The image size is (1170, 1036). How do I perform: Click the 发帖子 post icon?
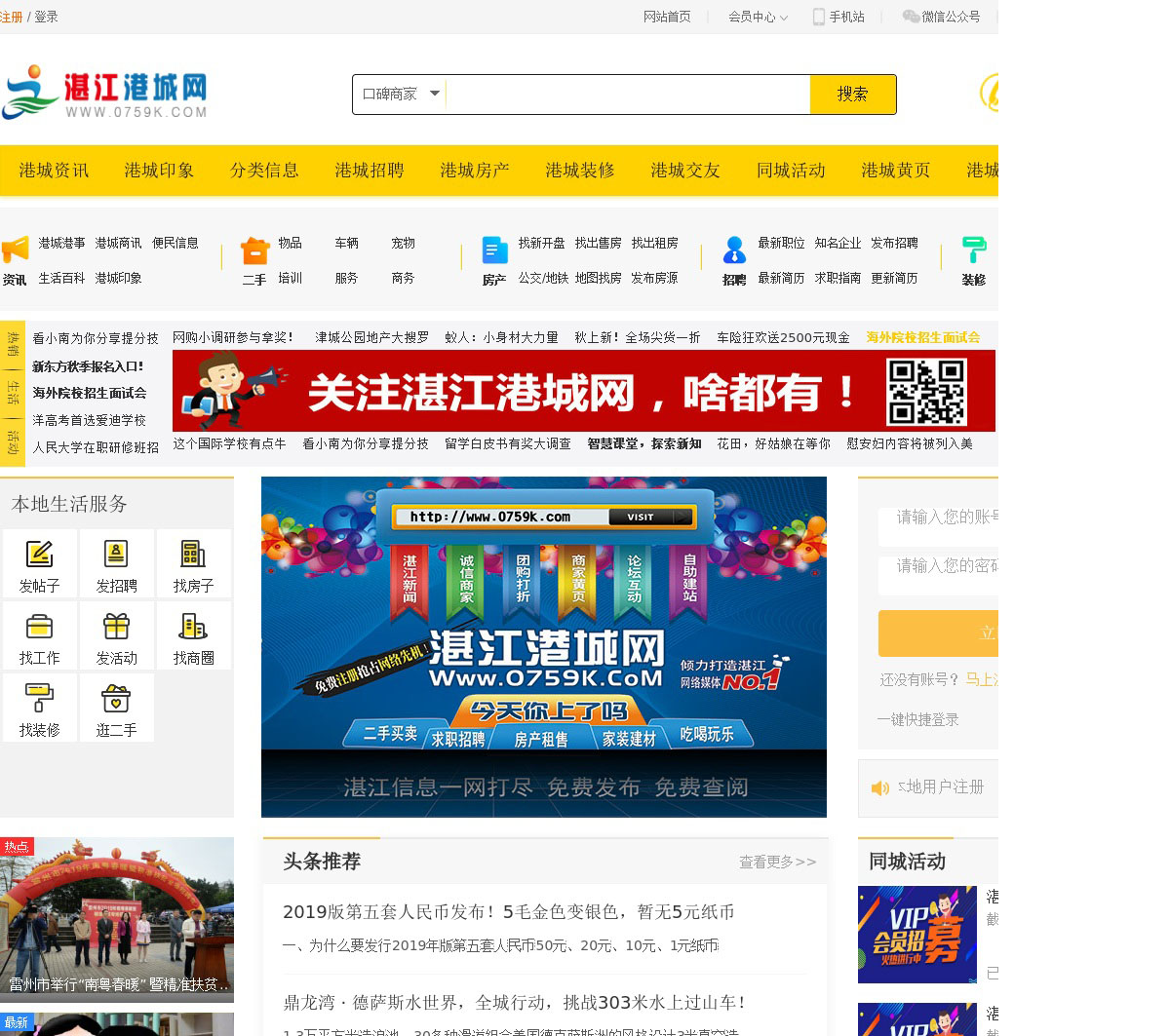pyautogui.click(x=39, y=554)
